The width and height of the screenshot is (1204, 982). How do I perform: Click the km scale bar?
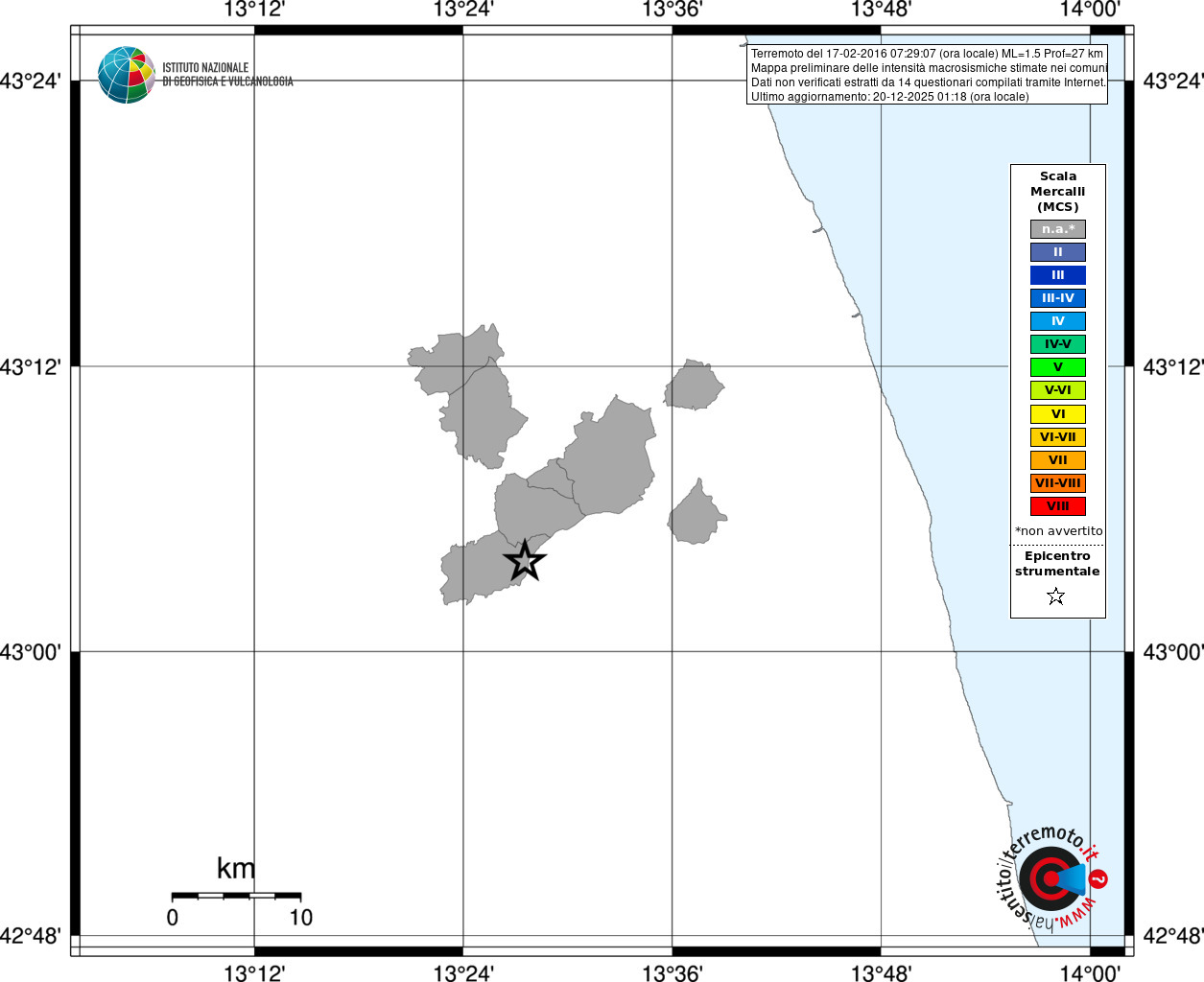click(236, 896)
